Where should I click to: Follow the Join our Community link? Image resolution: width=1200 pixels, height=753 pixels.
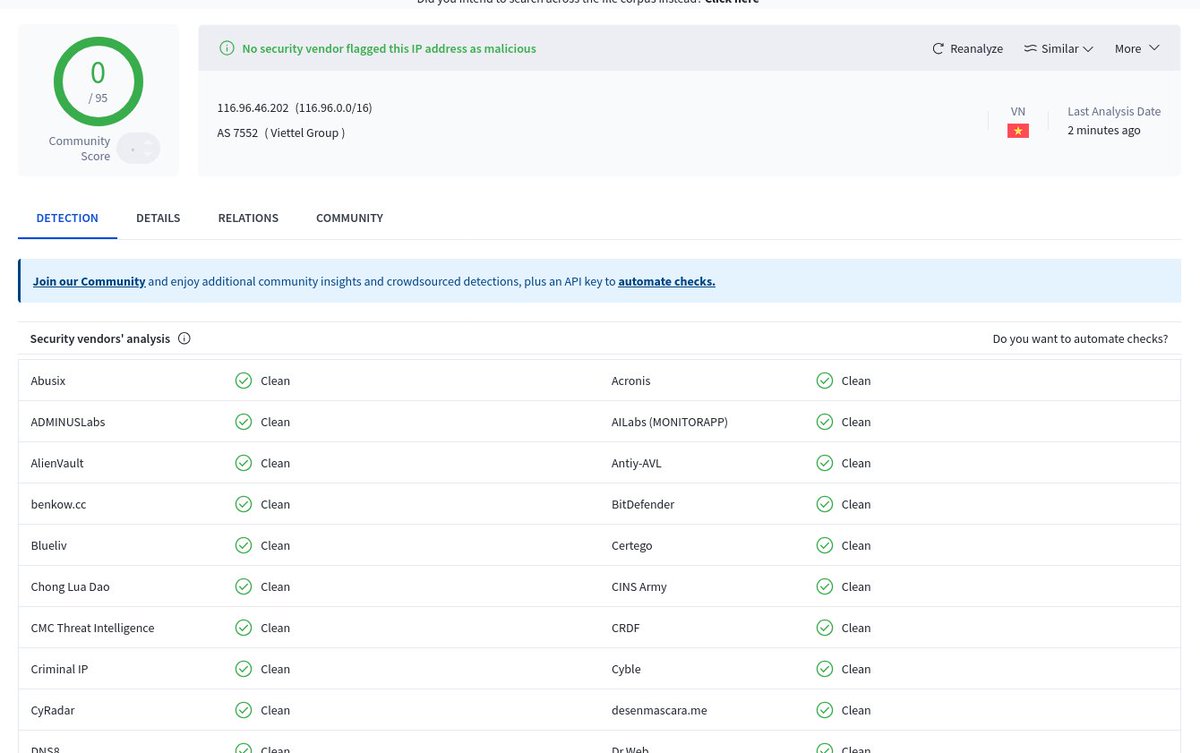[89, 282]
